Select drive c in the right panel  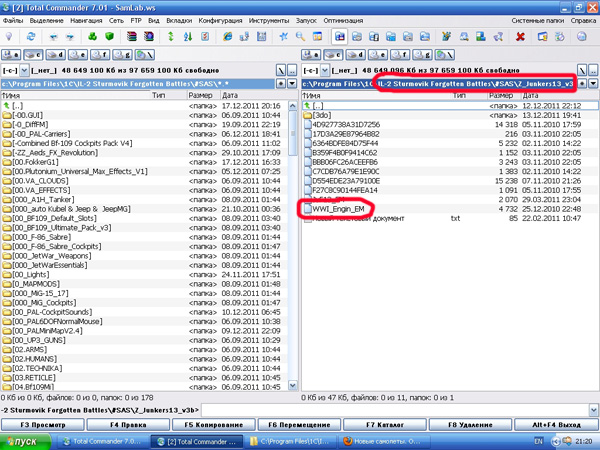(333, 55)
